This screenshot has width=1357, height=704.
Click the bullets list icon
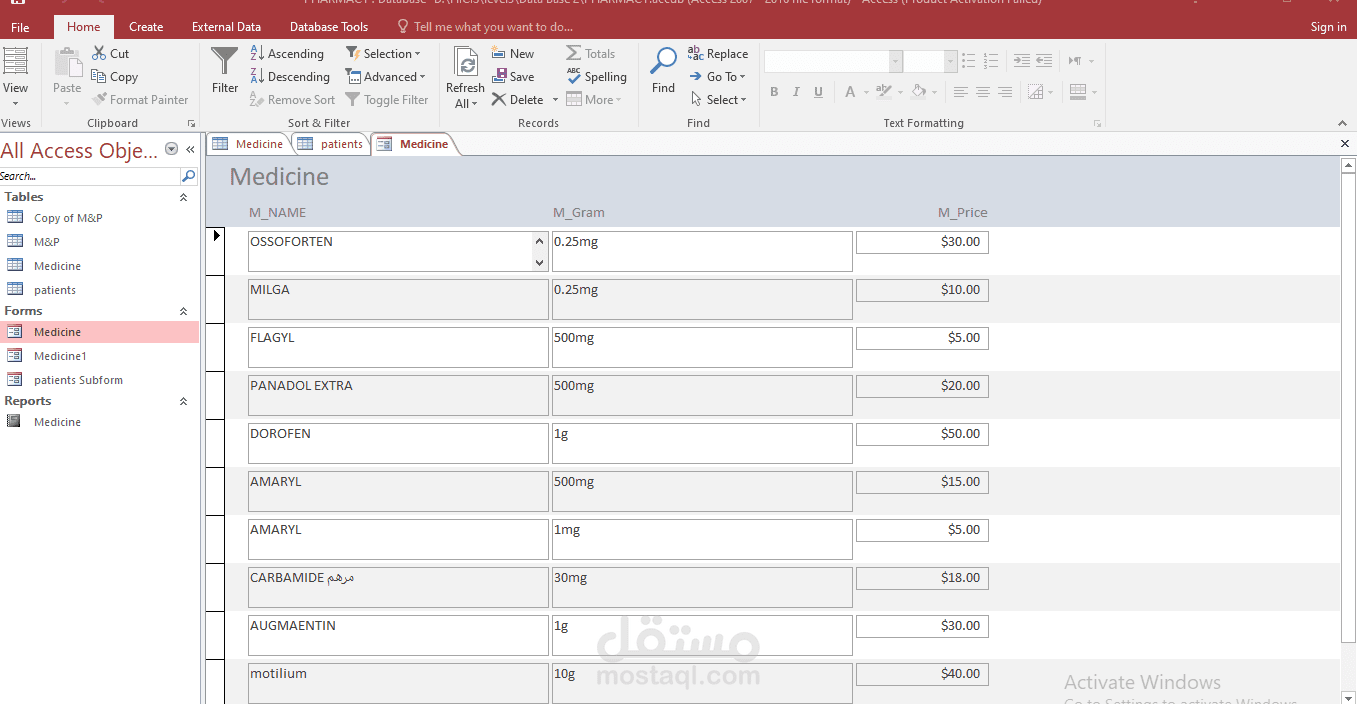tap(968, 61)
